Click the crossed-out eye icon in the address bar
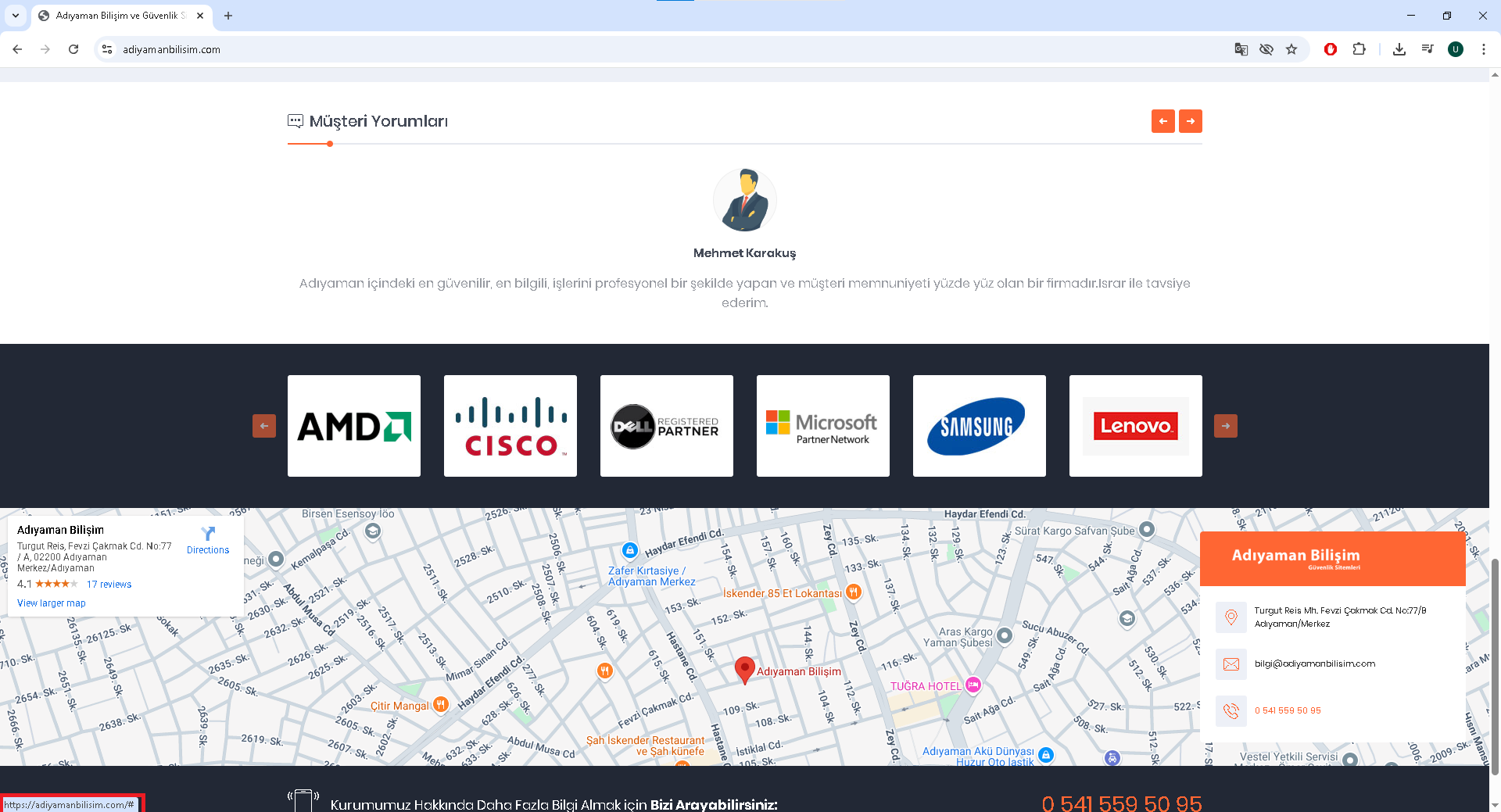Viewport: 1501px width, 812px height. pos(1266,49)
